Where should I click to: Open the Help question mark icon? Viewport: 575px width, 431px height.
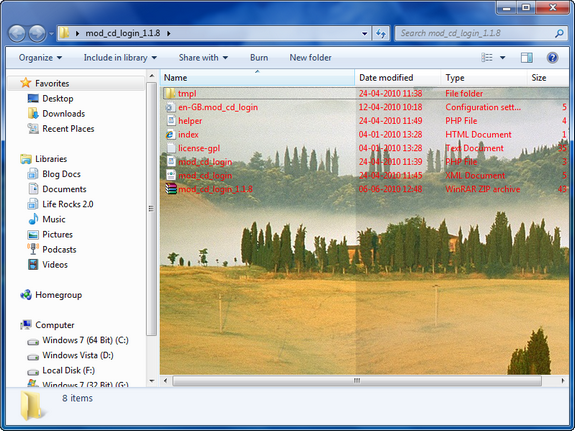[552, 58]
